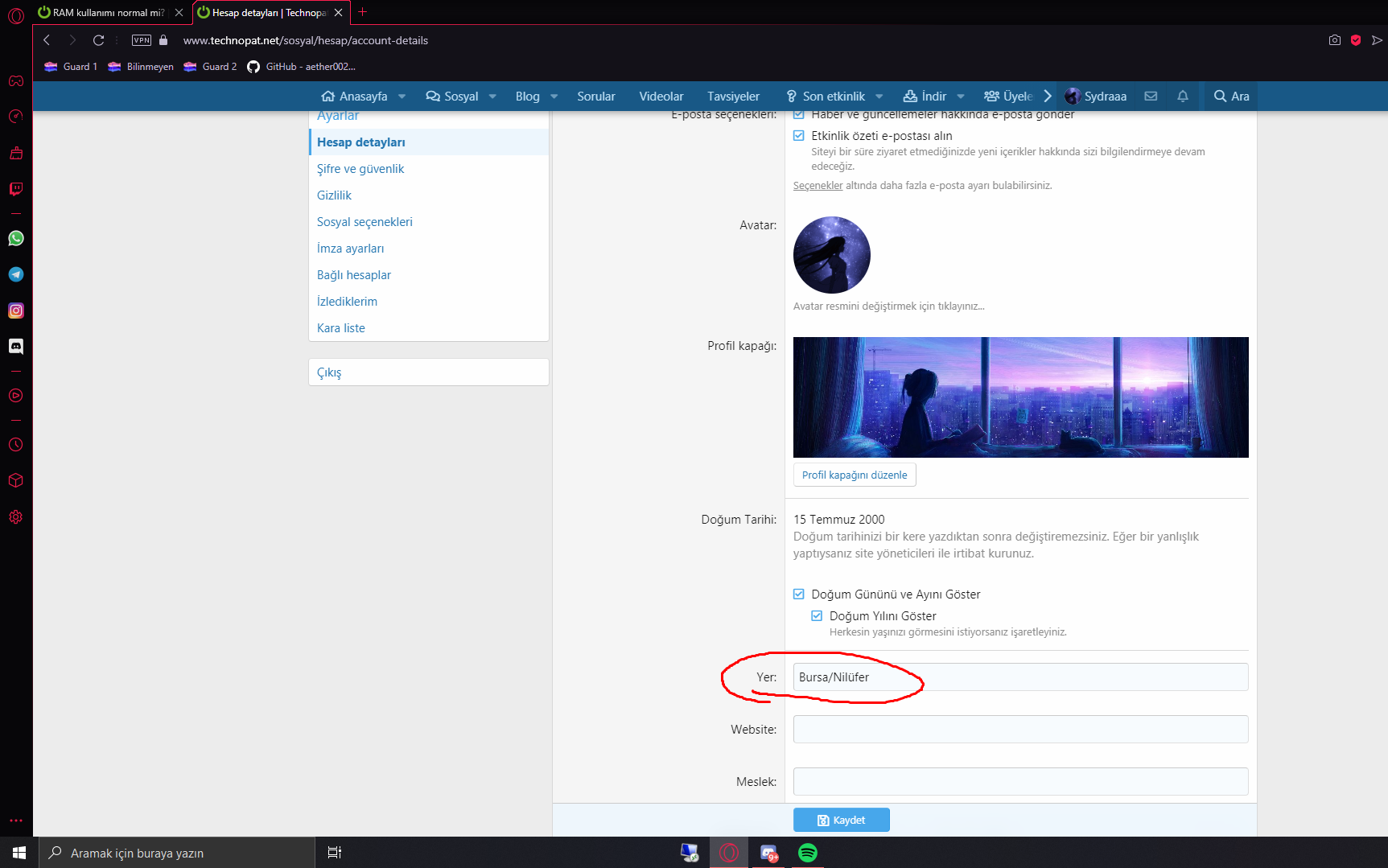Click the avatar image to change it
The width and height of the screenshot is (1388, 868).
pyautogui.click(x=832, y=255)
